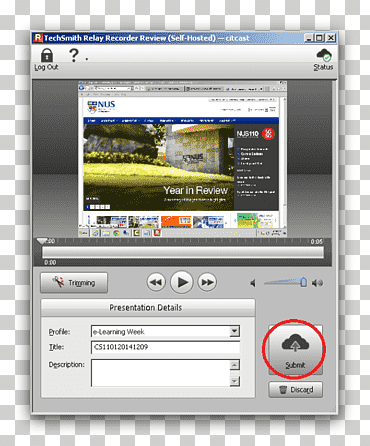Viewport: 370px width, 446px height.
Task: Click the loud speaker icon
Action: (317, 283)
